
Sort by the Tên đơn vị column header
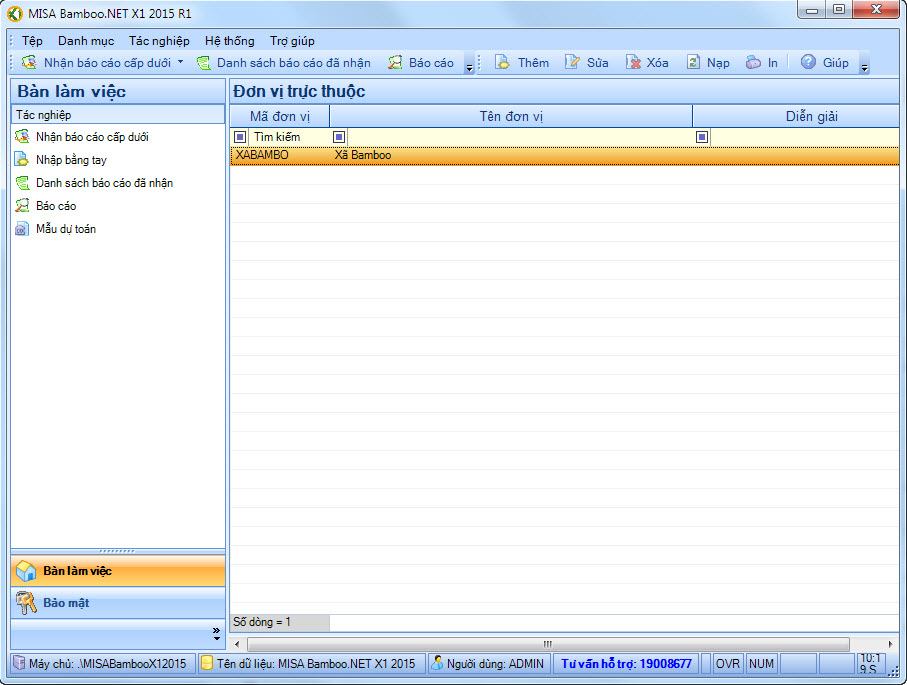click(x=511, y=116)
